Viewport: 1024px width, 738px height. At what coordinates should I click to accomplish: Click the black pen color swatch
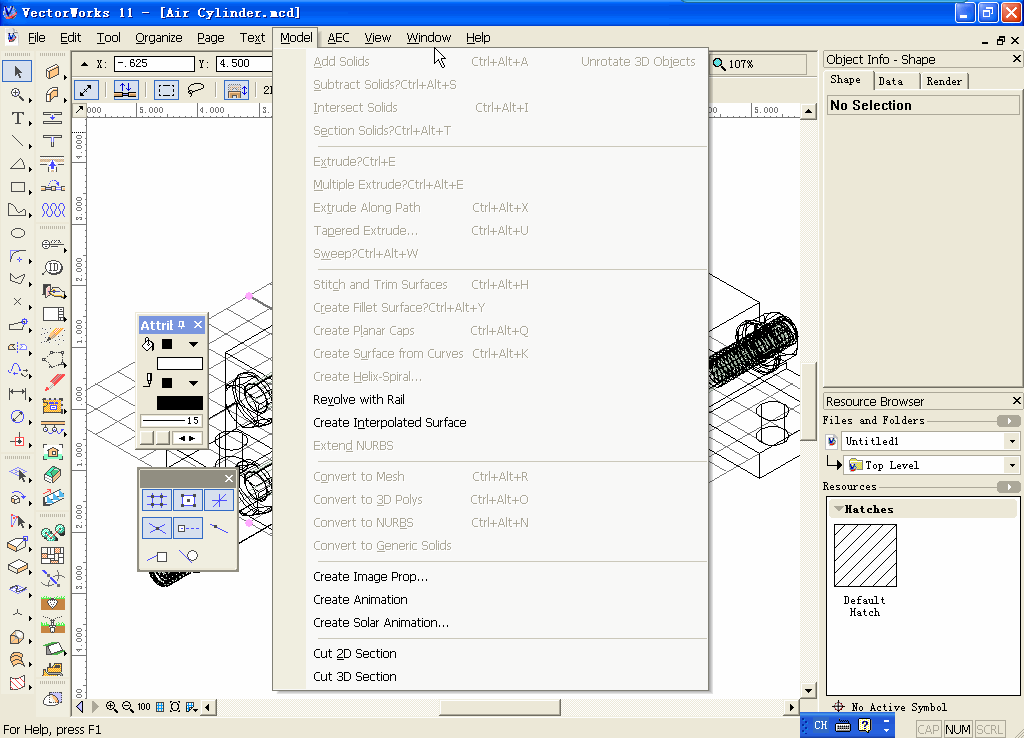tap(180, 403)
